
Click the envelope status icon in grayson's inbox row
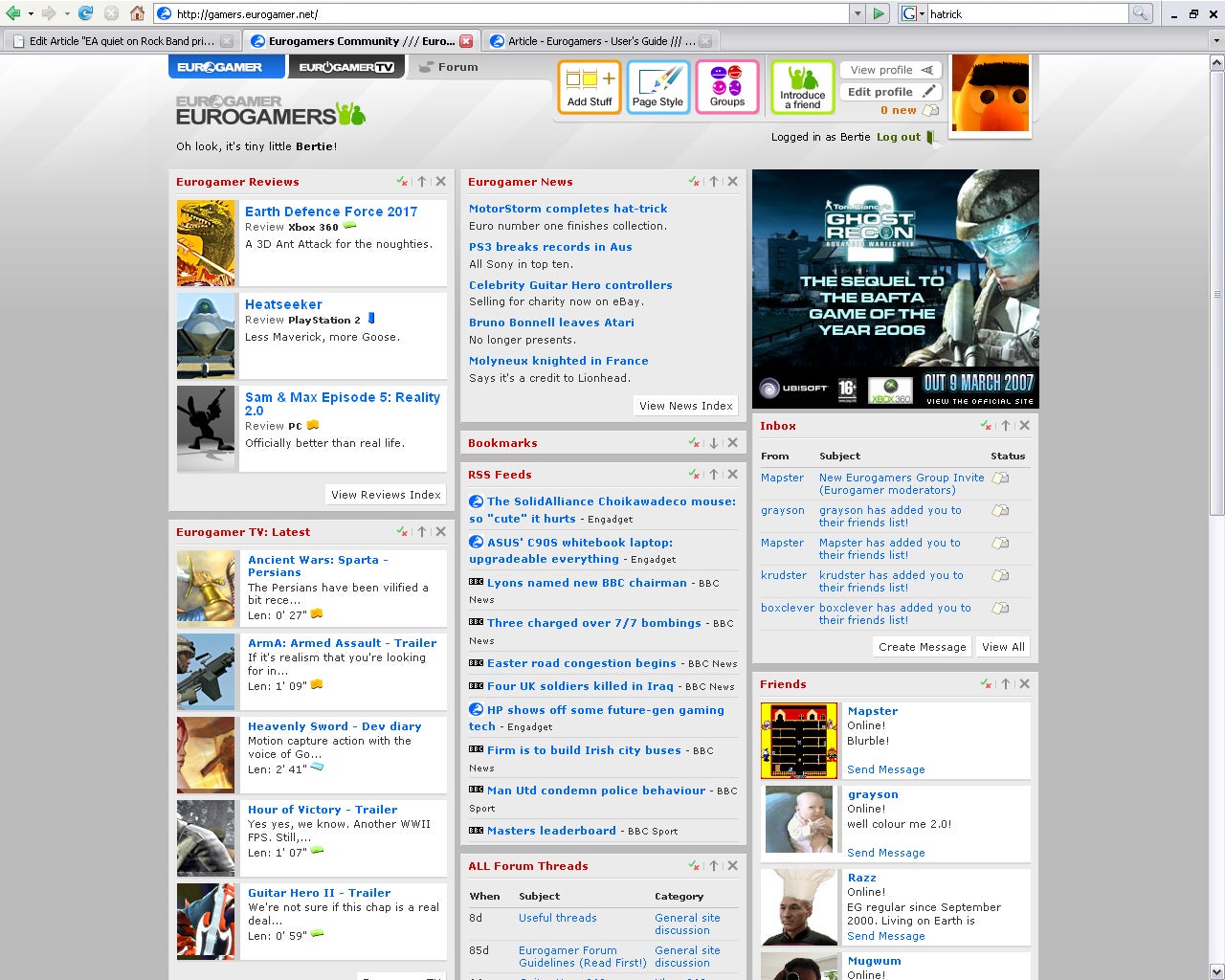(x=1001, y=510)
